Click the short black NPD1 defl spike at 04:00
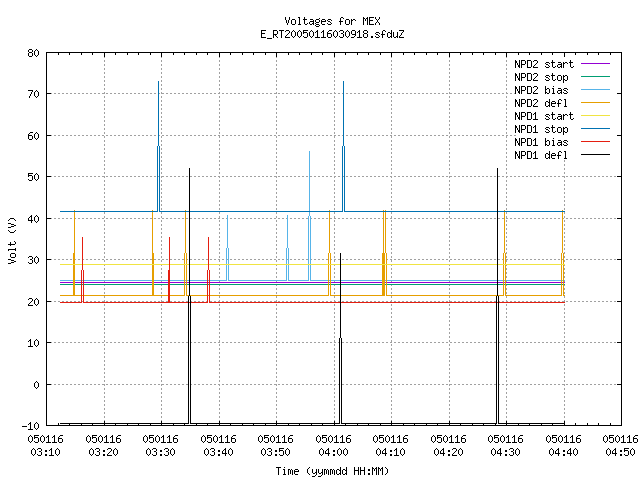The width and height of the screenshot is (640, 480). click(340, 338)
